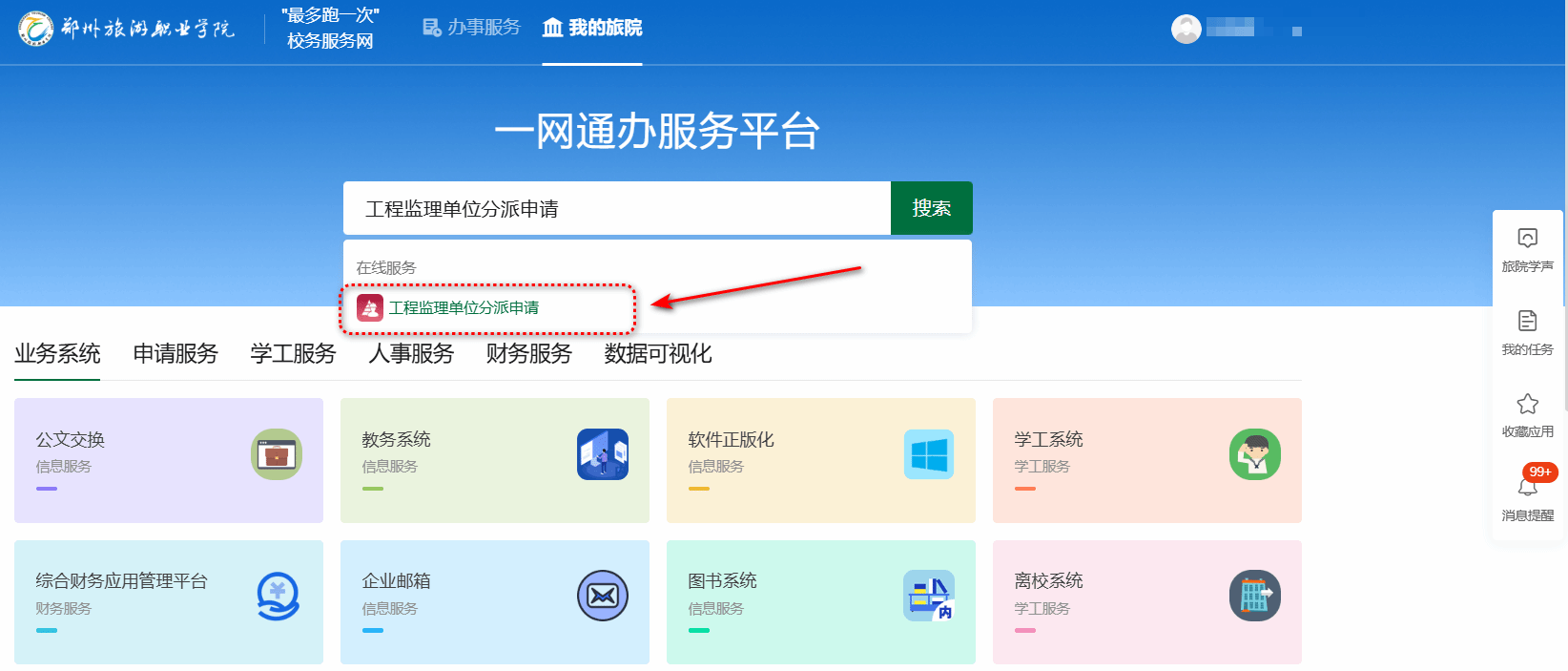Open 我的任务 in the right sidebar

tap(1527, 332)
